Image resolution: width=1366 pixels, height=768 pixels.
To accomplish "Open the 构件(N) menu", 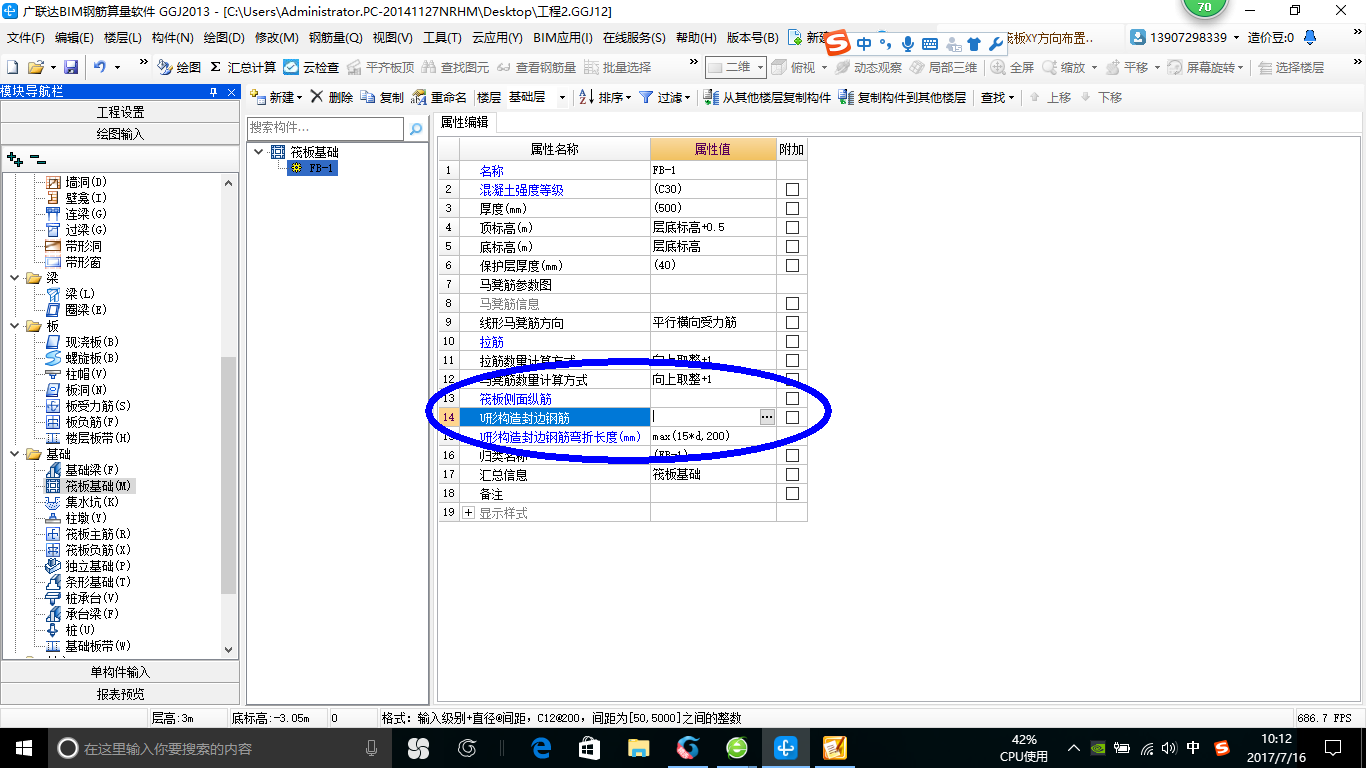I will pyautogui.click(x=172, y=38).
